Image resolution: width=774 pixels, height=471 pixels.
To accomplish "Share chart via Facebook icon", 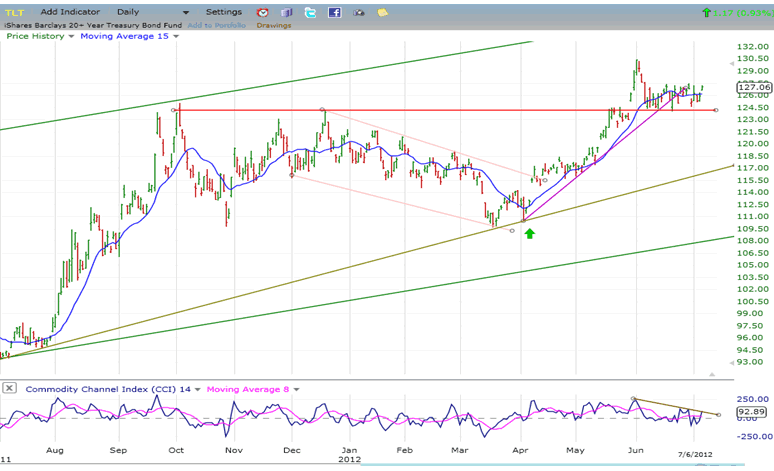I will coord(334,12).
